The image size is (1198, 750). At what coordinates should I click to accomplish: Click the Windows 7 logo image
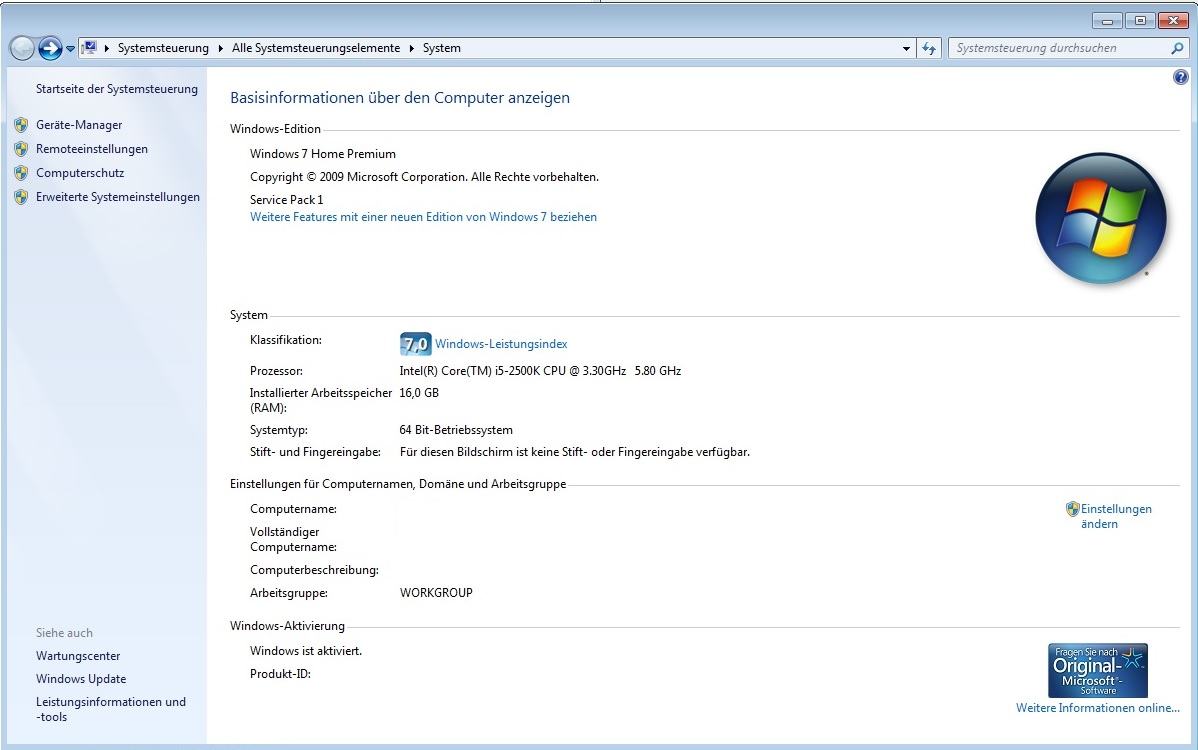tap(1101, 218)
